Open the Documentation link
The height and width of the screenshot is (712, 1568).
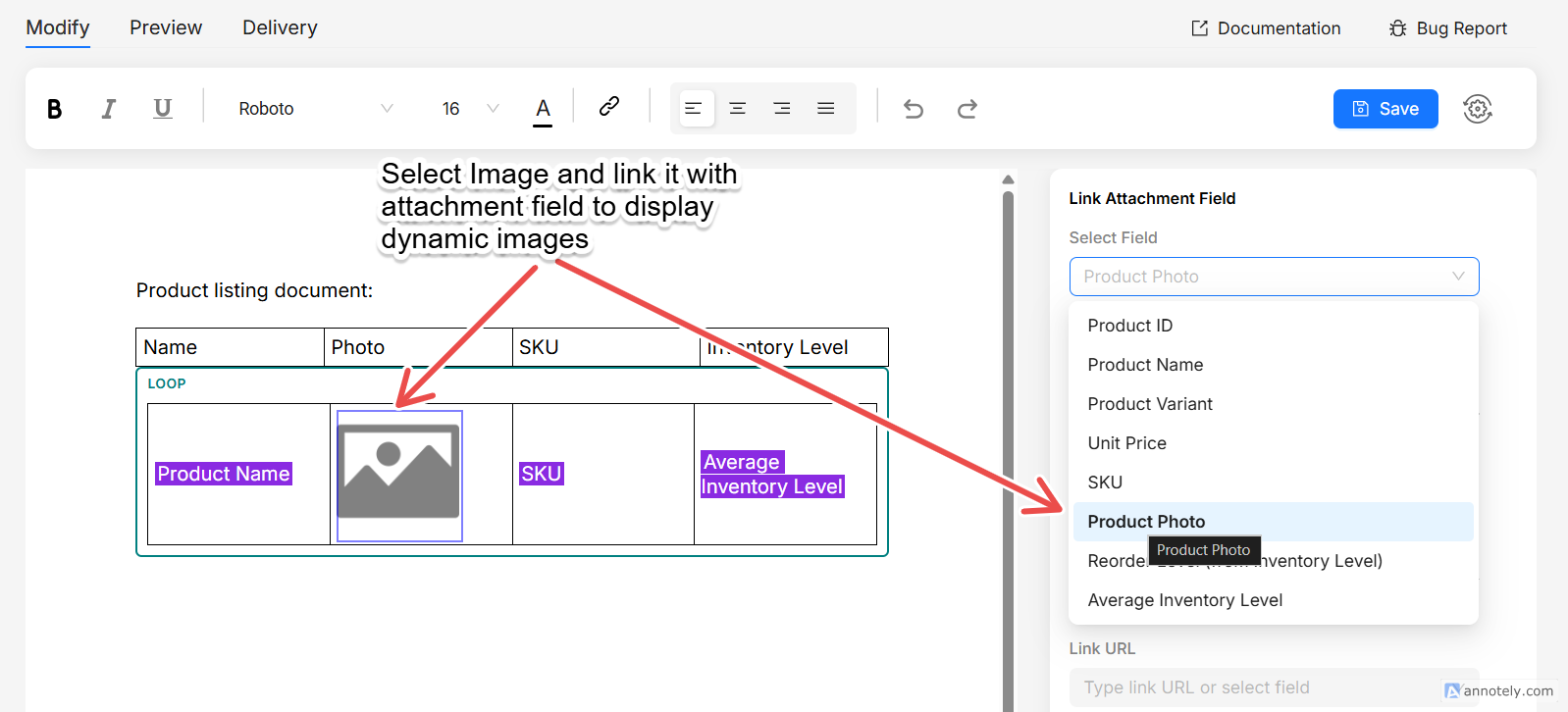pyautogui.click(x=1266, y=28)
